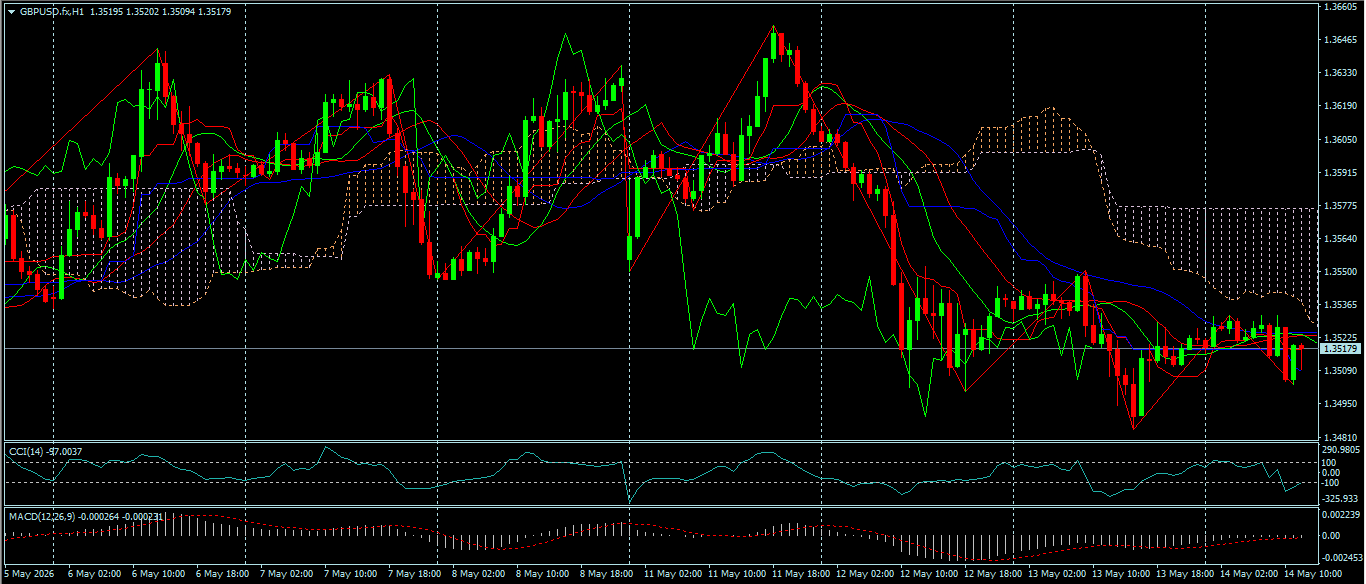
Task: Click the 1.35090 price axis label
Action: (x=1339, y=370)
